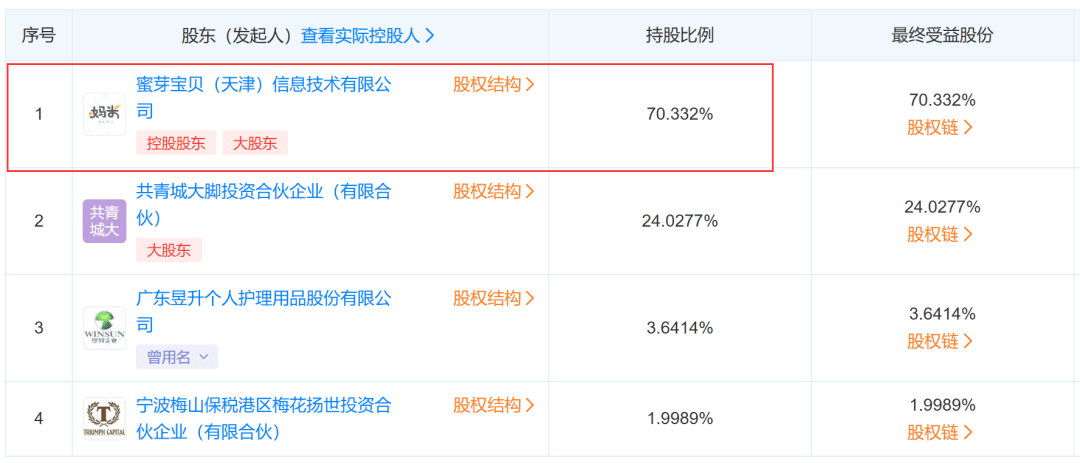Open 股权结构 for 共青城大脚投资合伙企业
The width and height of the screenshot is (1080, 463).
click(x=494, y=192)
